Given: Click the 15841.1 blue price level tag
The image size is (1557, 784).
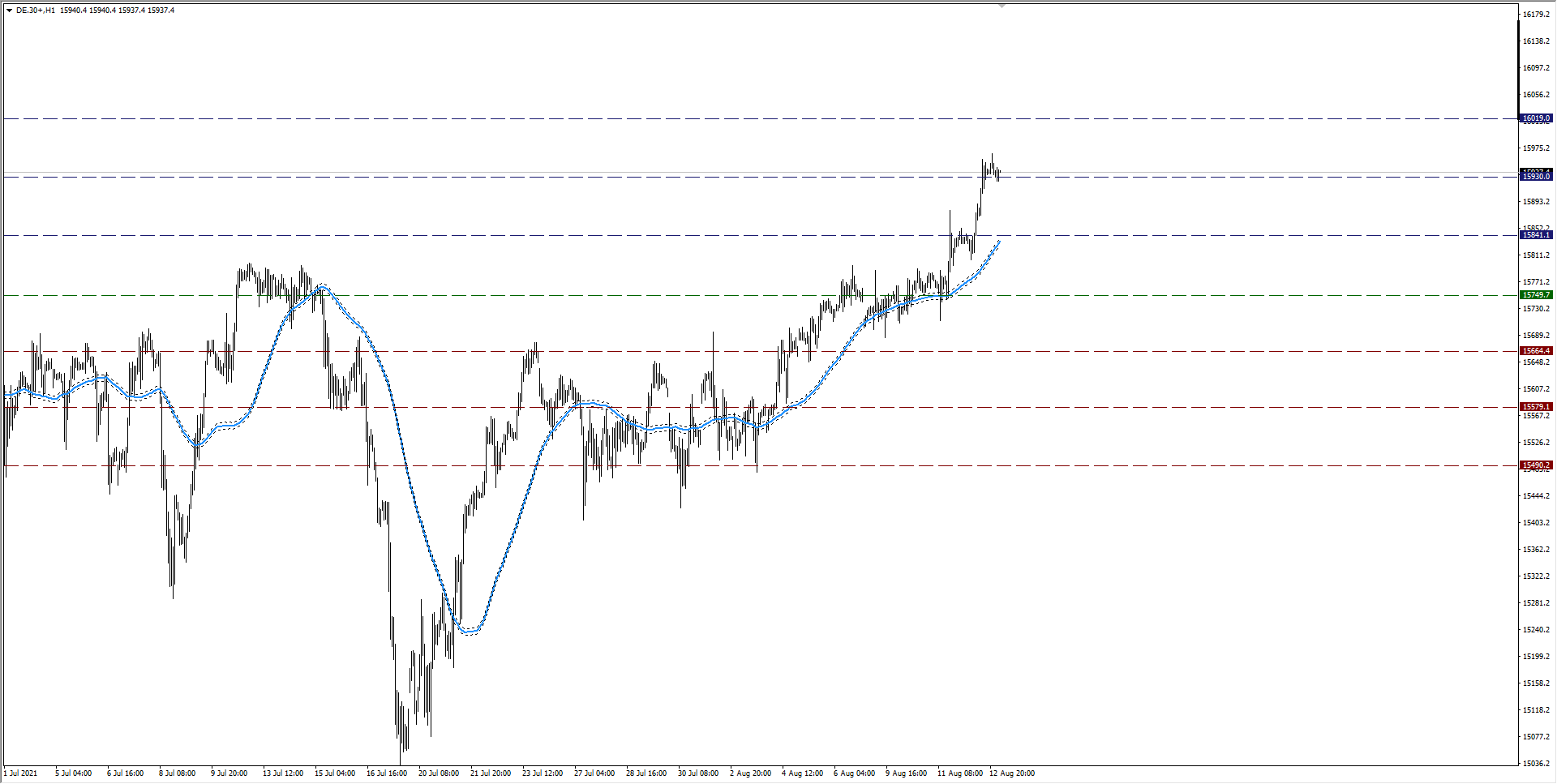Looking at the screenshot, I should click(1536, 235).
